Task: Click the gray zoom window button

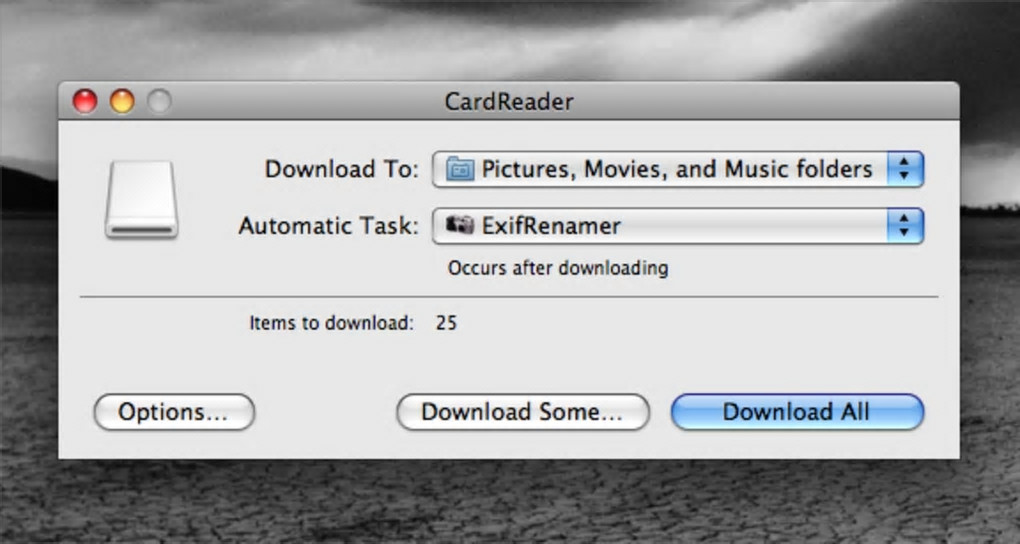Action: tap(159, 101)
